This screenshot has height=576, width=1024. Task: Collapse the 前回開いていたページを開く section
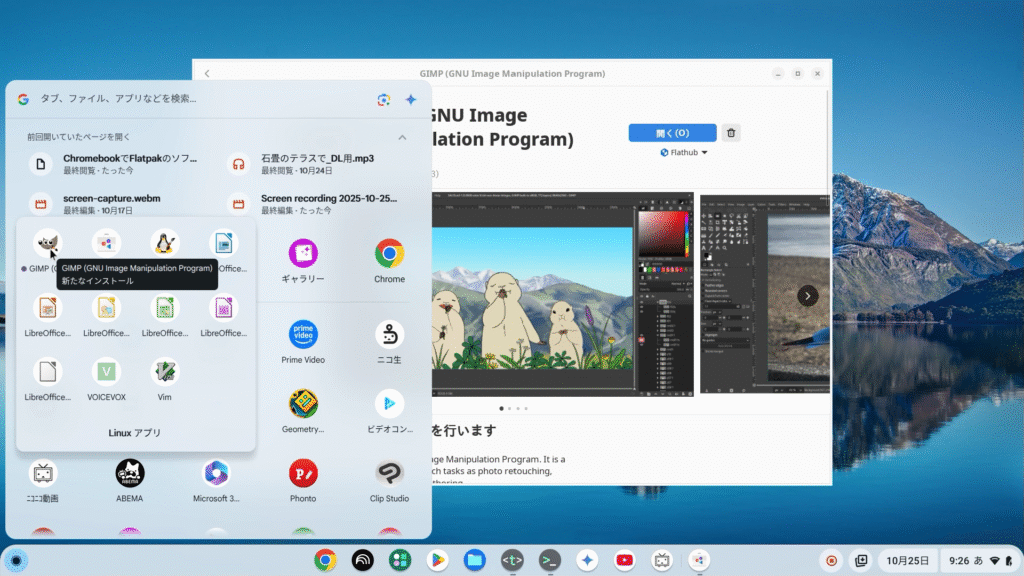tap(402, 137)
